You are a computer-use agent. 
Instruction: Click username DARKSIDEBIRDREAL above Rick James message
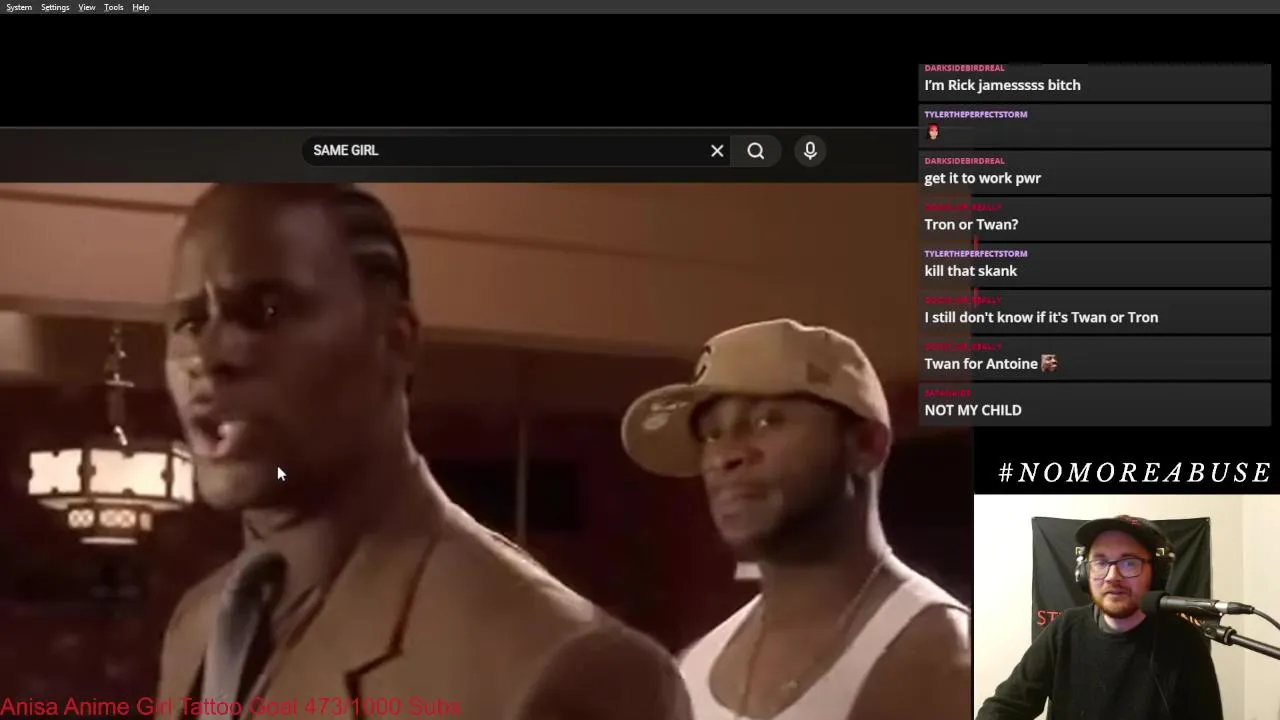pyautogui.click(x=964, y=68)
